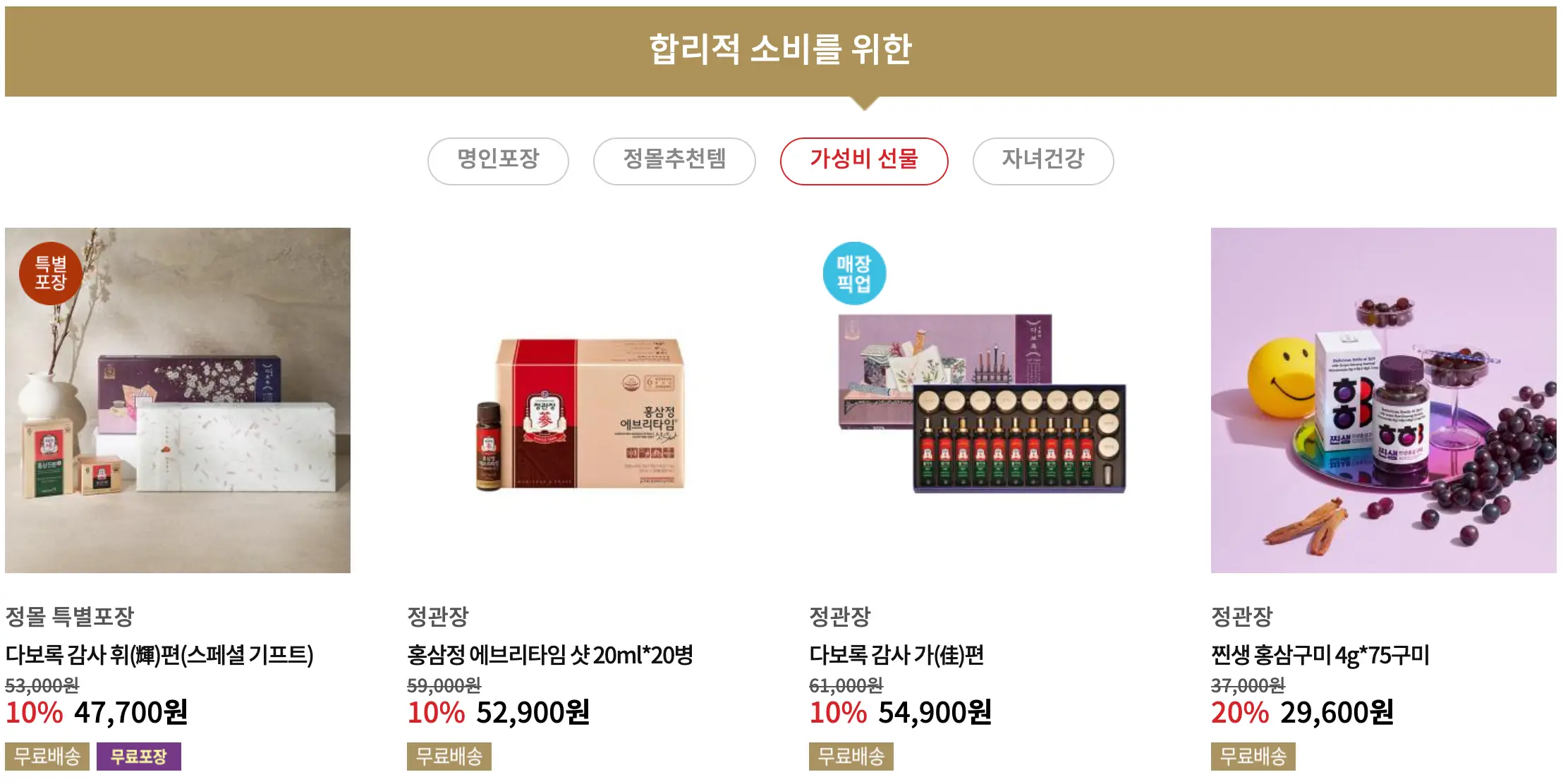Click 무료배송 tag under 찐생 홍삼구미
Viewport: 1563px width, 784px height.
tap(1253, 757)
